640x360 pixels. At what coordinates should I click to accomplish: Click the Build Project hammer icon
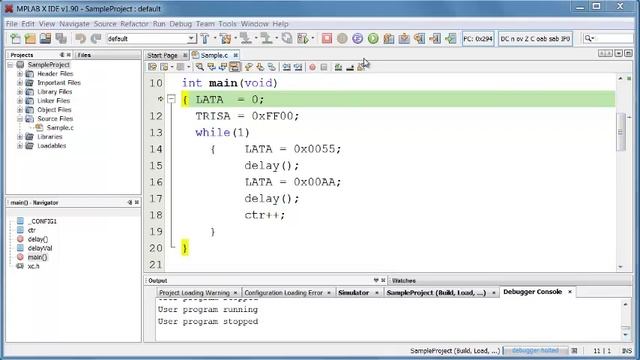click(205, 39)
